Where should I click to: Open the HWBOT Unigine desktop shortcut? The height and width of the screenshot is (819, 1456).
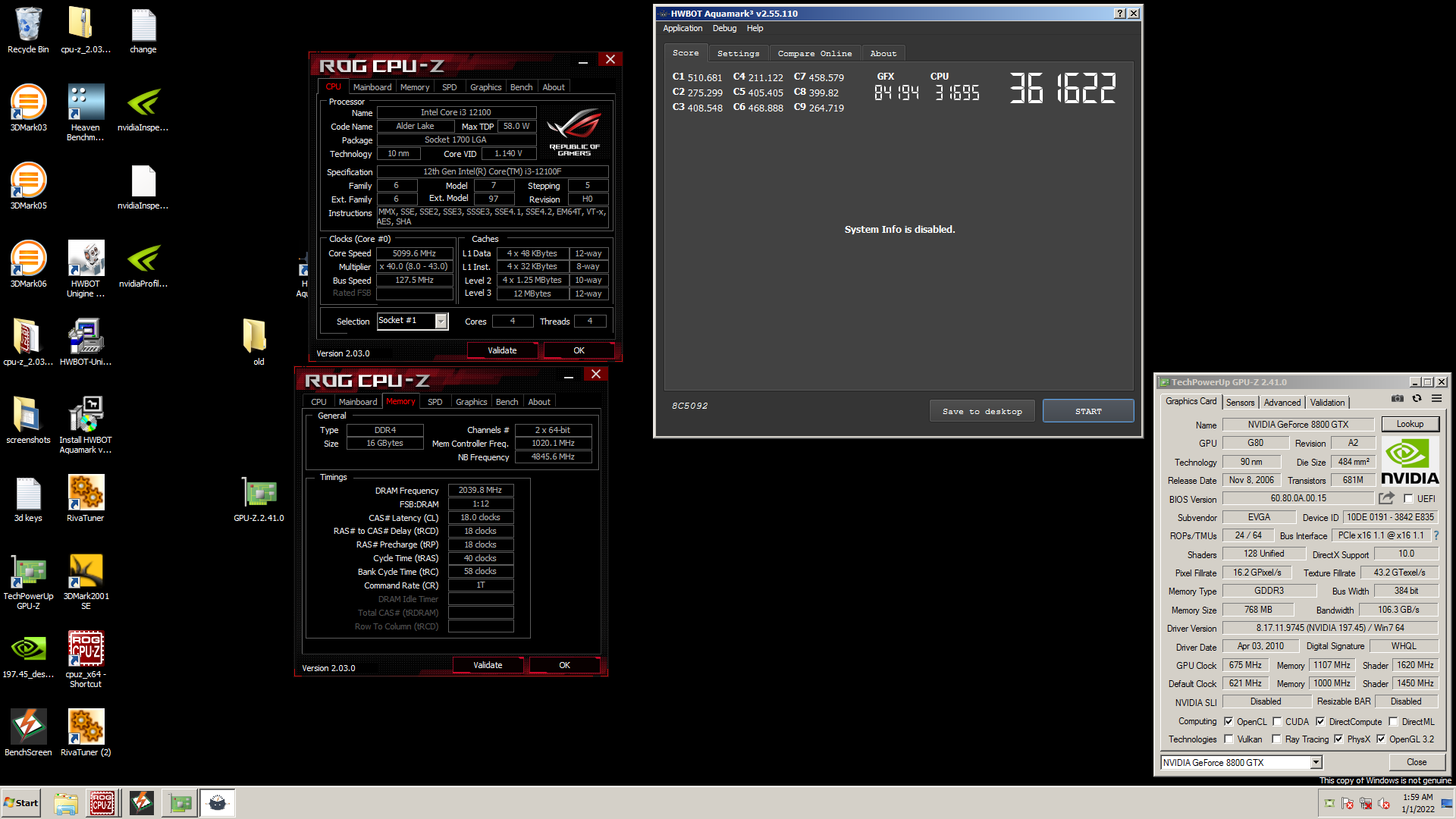pos(86,269)
